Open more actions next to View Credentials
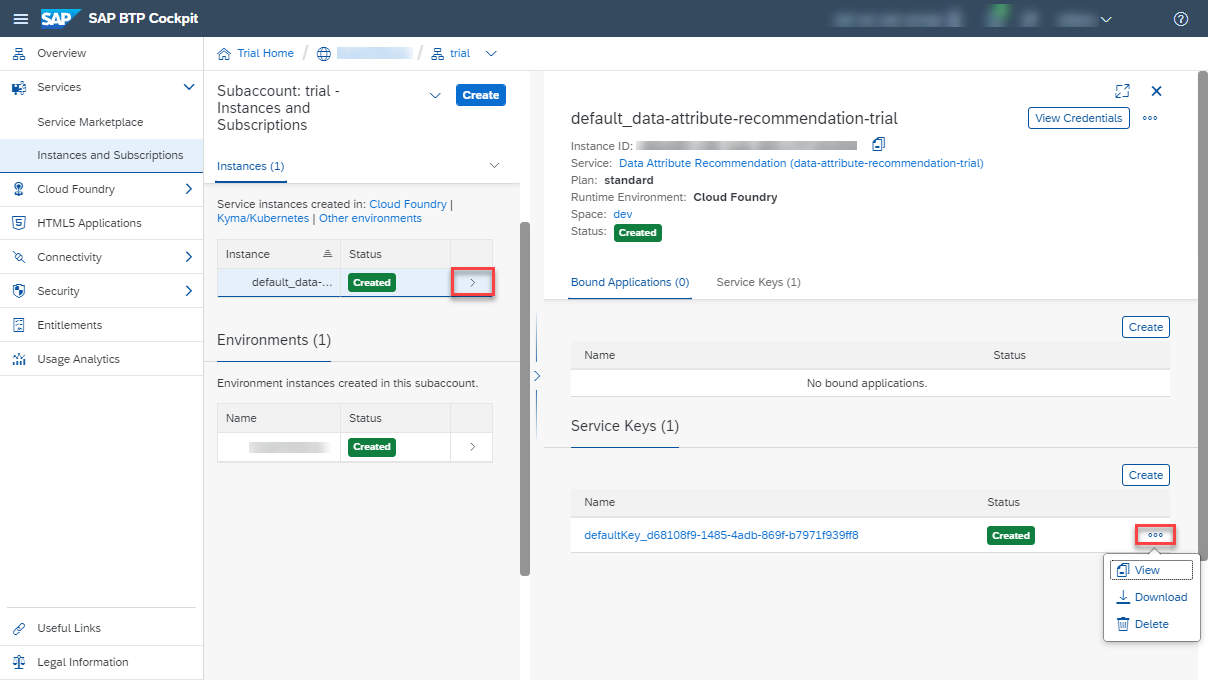This screenshot has width=1208, height=680. point(1150,118)
